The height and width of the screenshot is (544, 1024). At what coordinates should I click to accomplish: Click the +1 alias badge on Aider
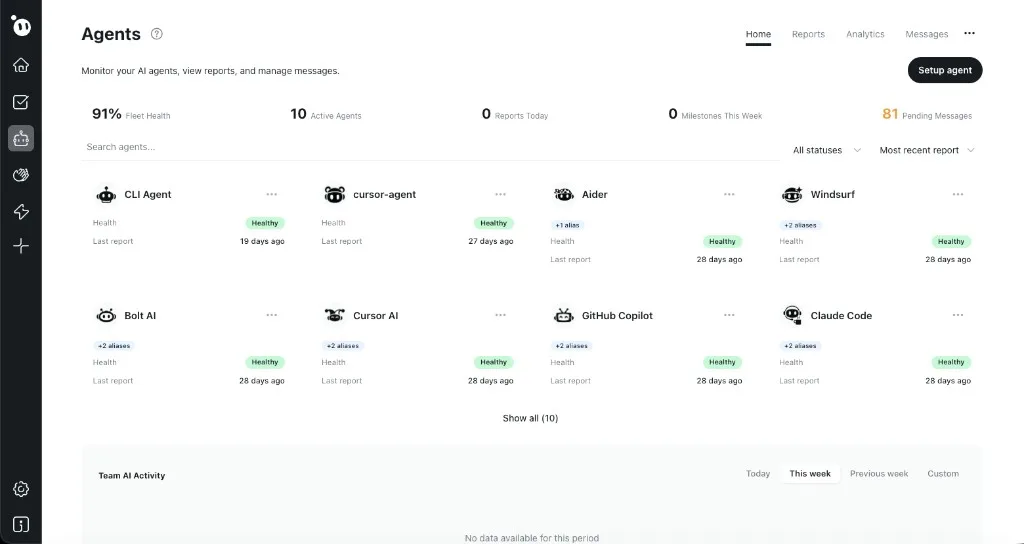[x=567, y=225]
